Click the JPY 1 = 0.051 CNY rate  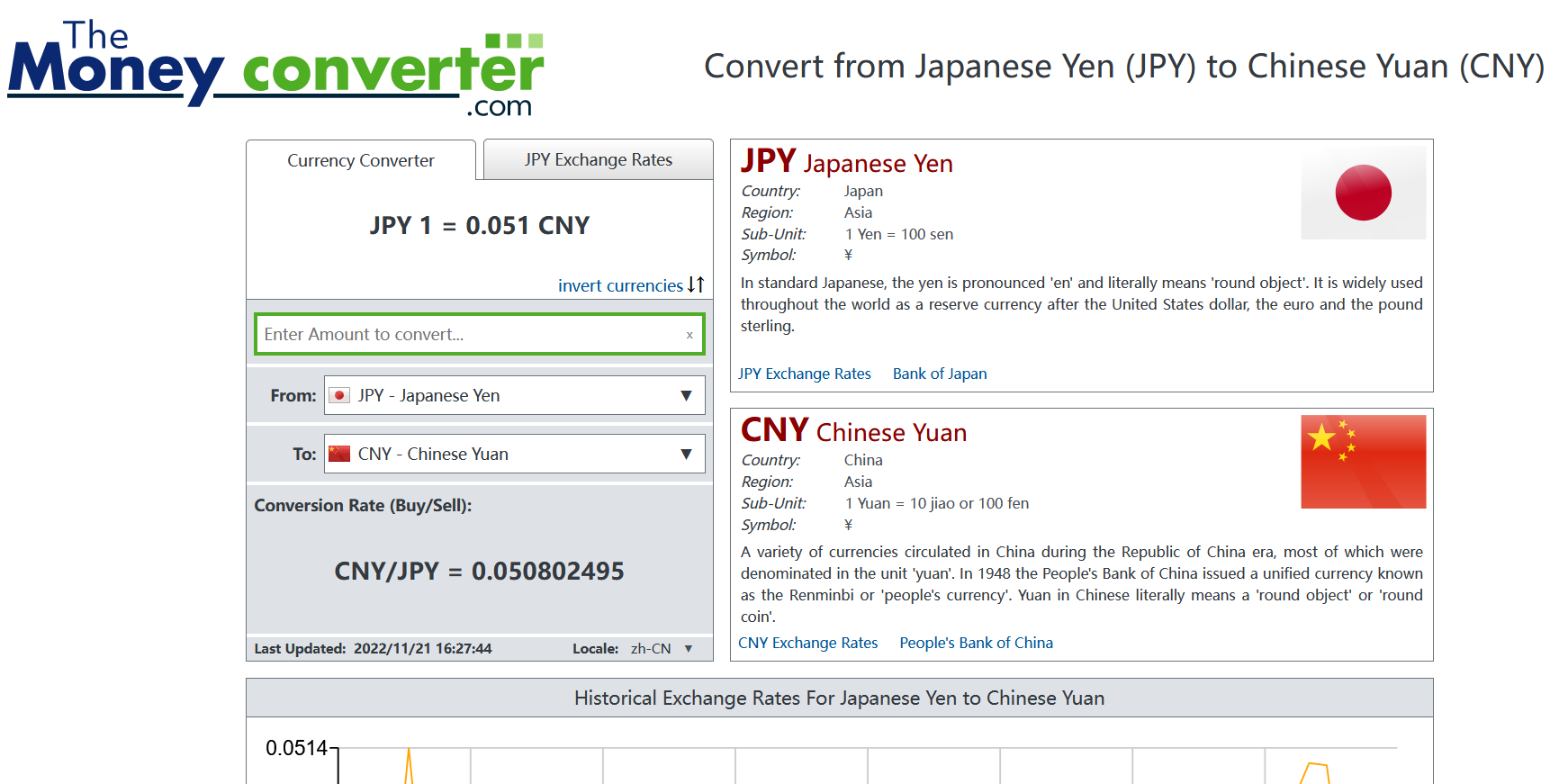pos(480,225)
